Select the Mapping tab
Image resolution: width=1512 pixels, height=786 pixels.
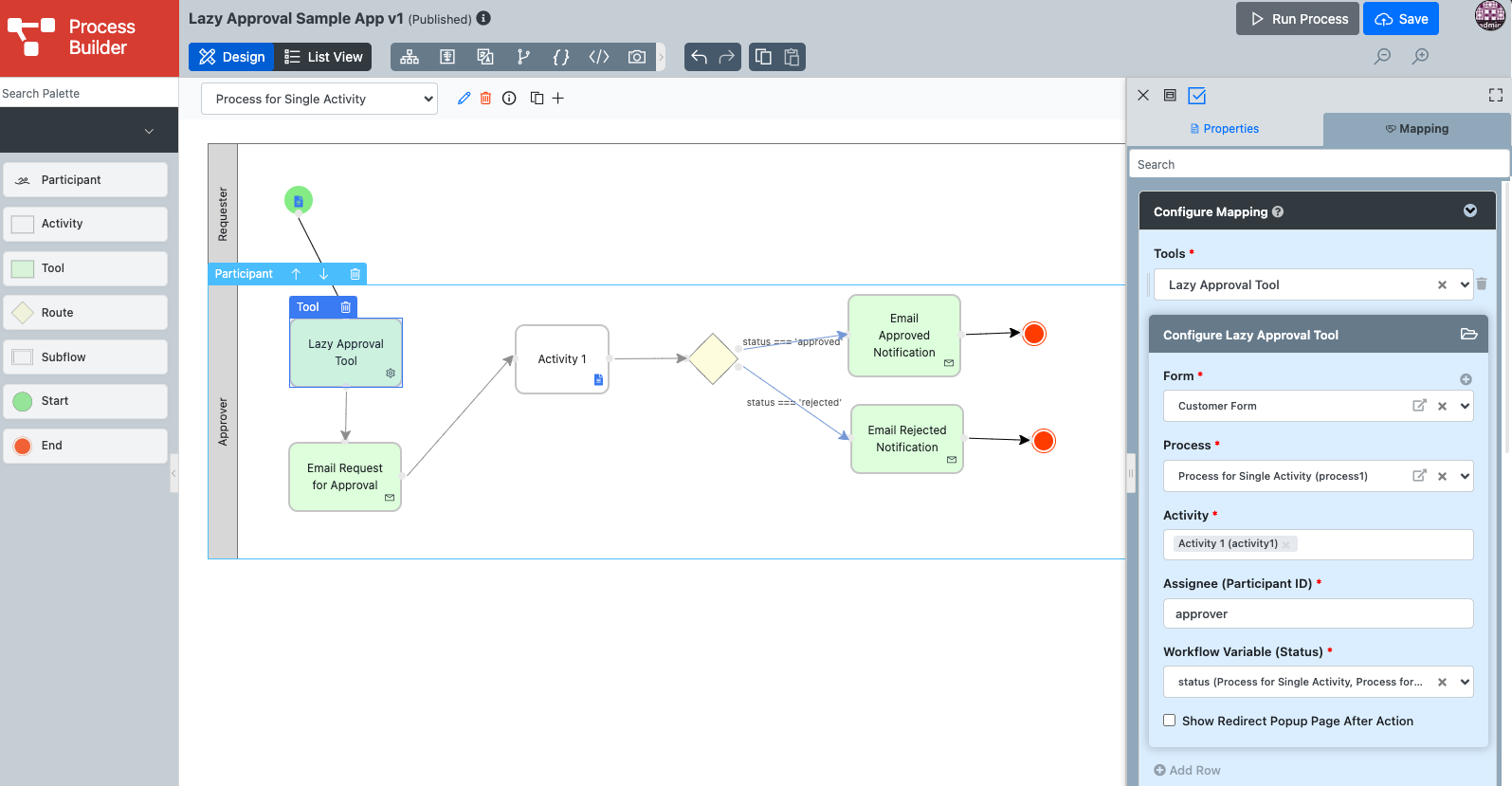tap(1416, 129)
